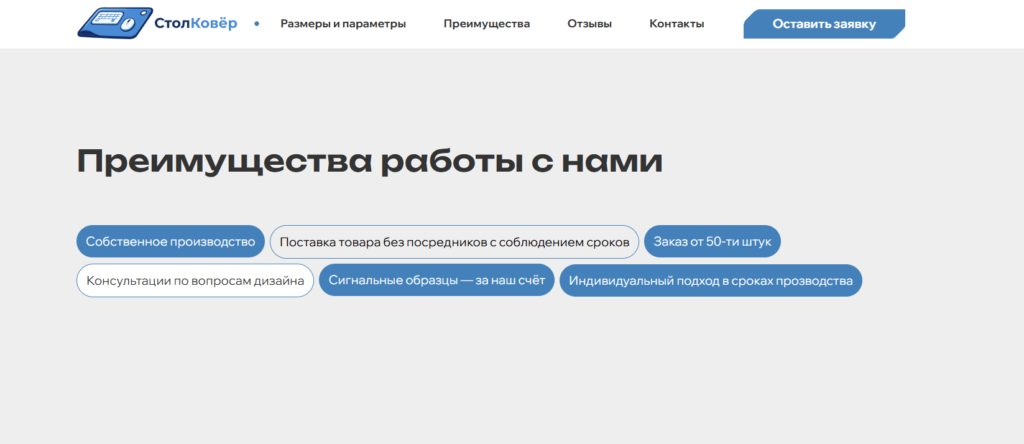Select the Индивидуальный подход в сроках tag
The width and height of the screenshot is (1024, 444).
711,281
